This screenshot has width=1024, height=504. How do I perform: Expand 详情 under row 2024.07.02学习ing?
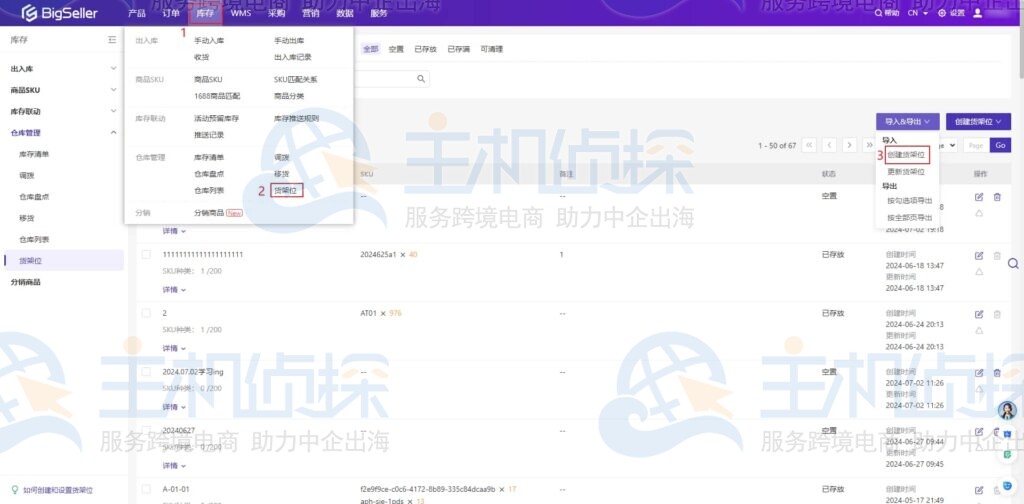click(174, 407)
